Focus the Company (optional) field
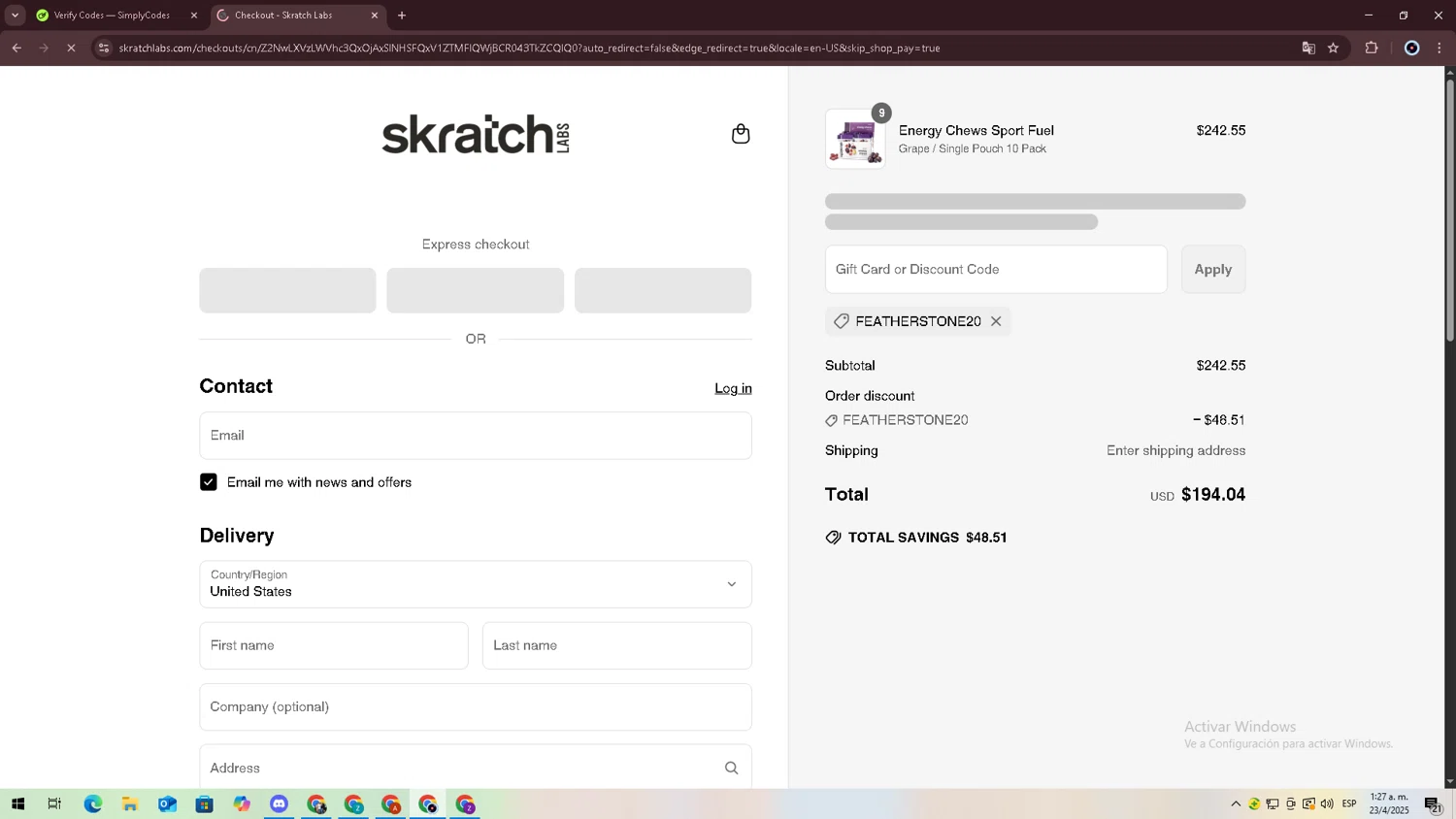1456x819 pixels. point(476,706)
